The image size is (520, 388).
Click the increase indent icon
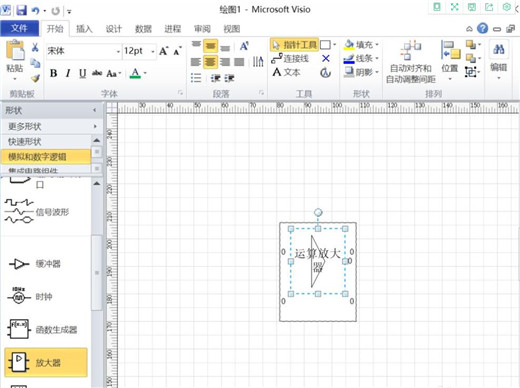[x=229, y=78]
